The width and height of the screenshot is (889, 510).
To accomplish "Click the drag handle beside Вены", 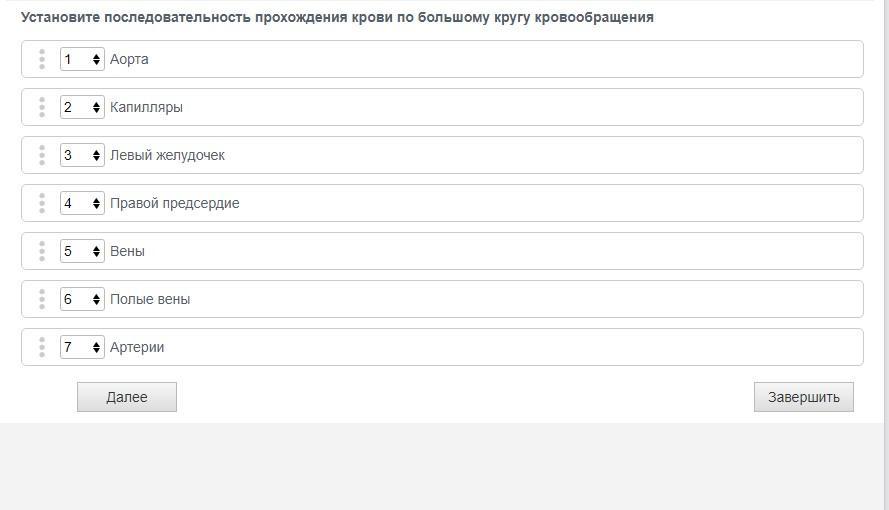I will coord(42,251).
